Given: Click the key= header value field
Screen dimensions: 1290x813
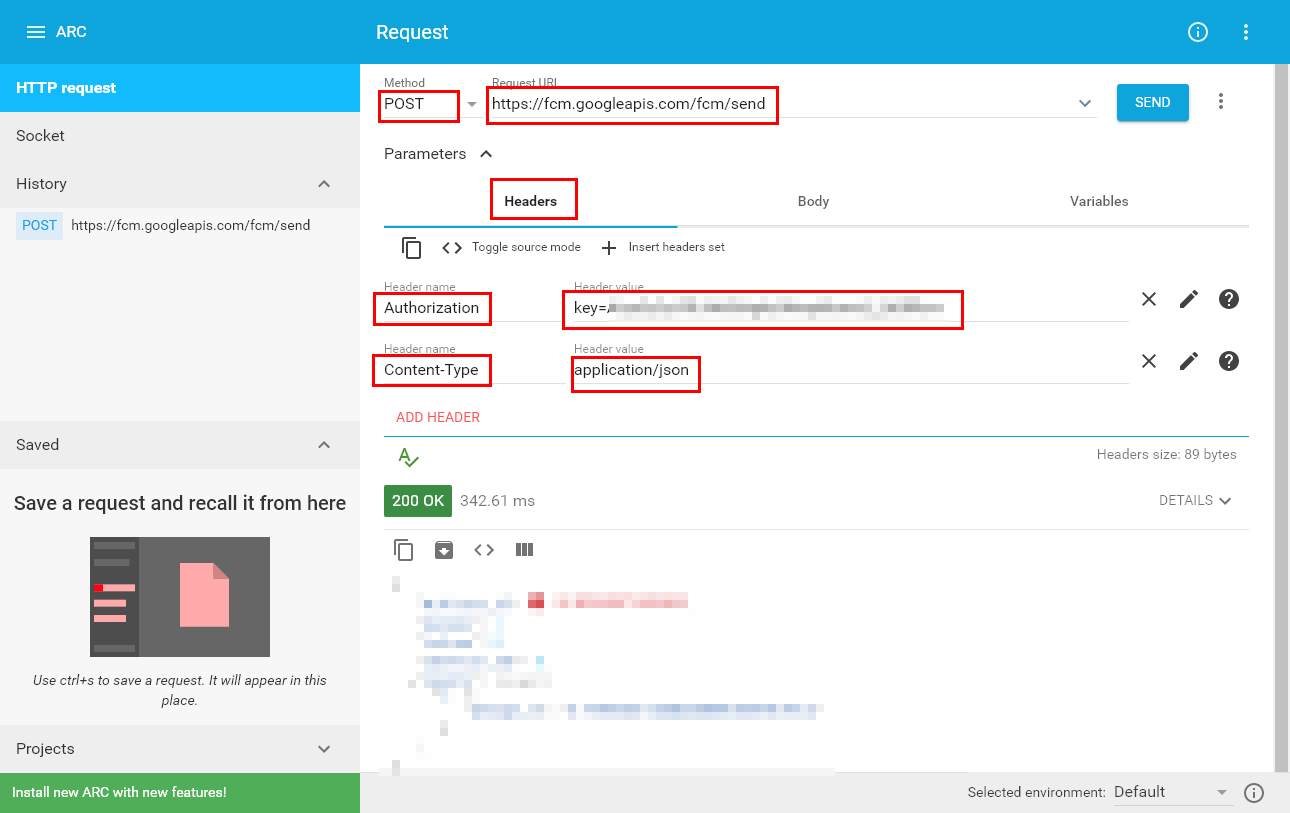Looking at the screenshot, I should coord(851,308).
